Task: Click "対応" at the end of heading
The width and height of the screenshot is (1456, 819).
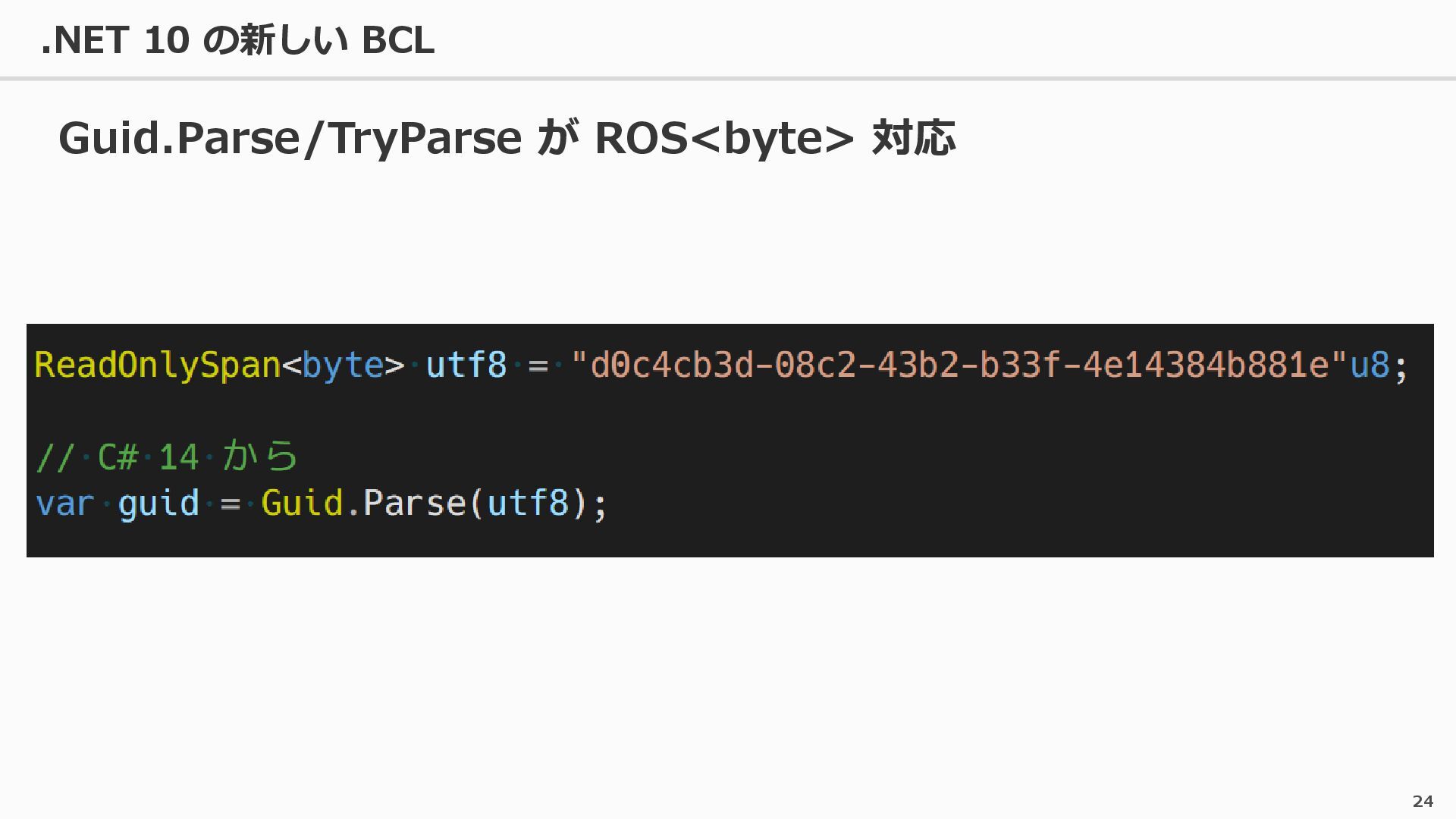Action: (913, 138)
